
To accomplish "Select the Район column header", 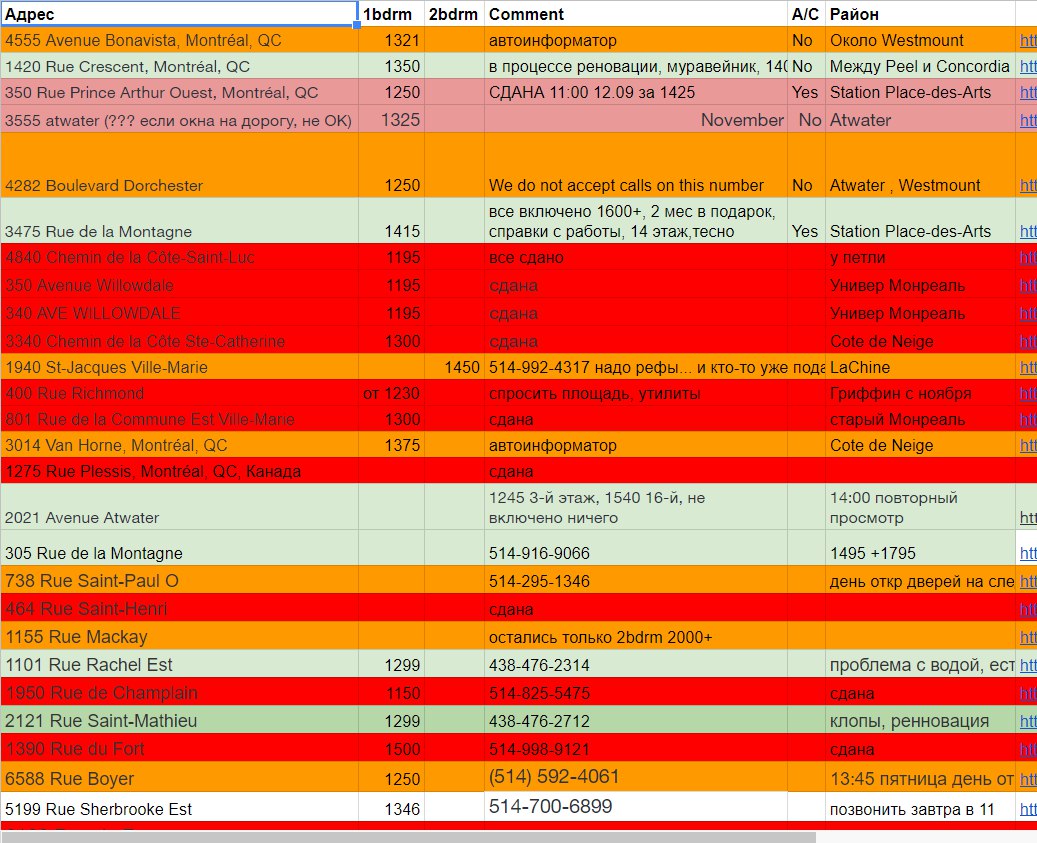I will pos(920,14).
